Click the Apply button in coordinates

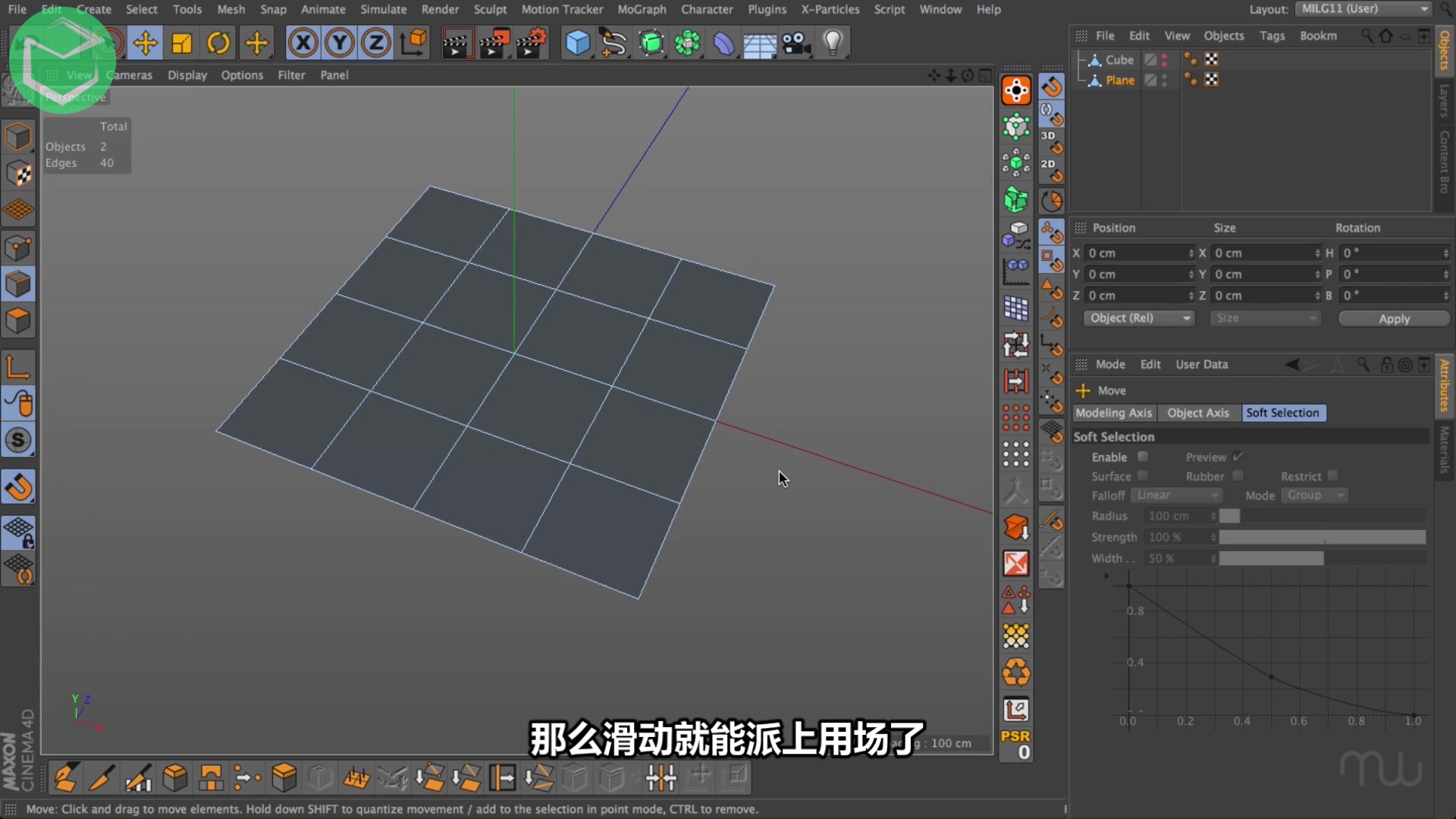pyautogui.click(x=1393, y=318)
